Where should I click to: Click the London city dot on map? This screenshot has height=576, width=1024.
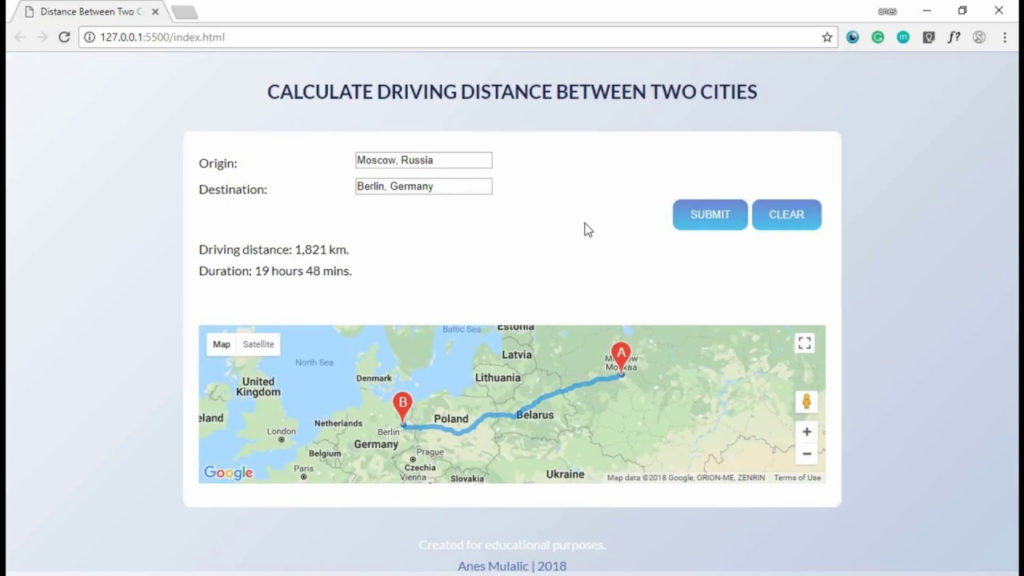pyautogui.click(x=281, y=440)
